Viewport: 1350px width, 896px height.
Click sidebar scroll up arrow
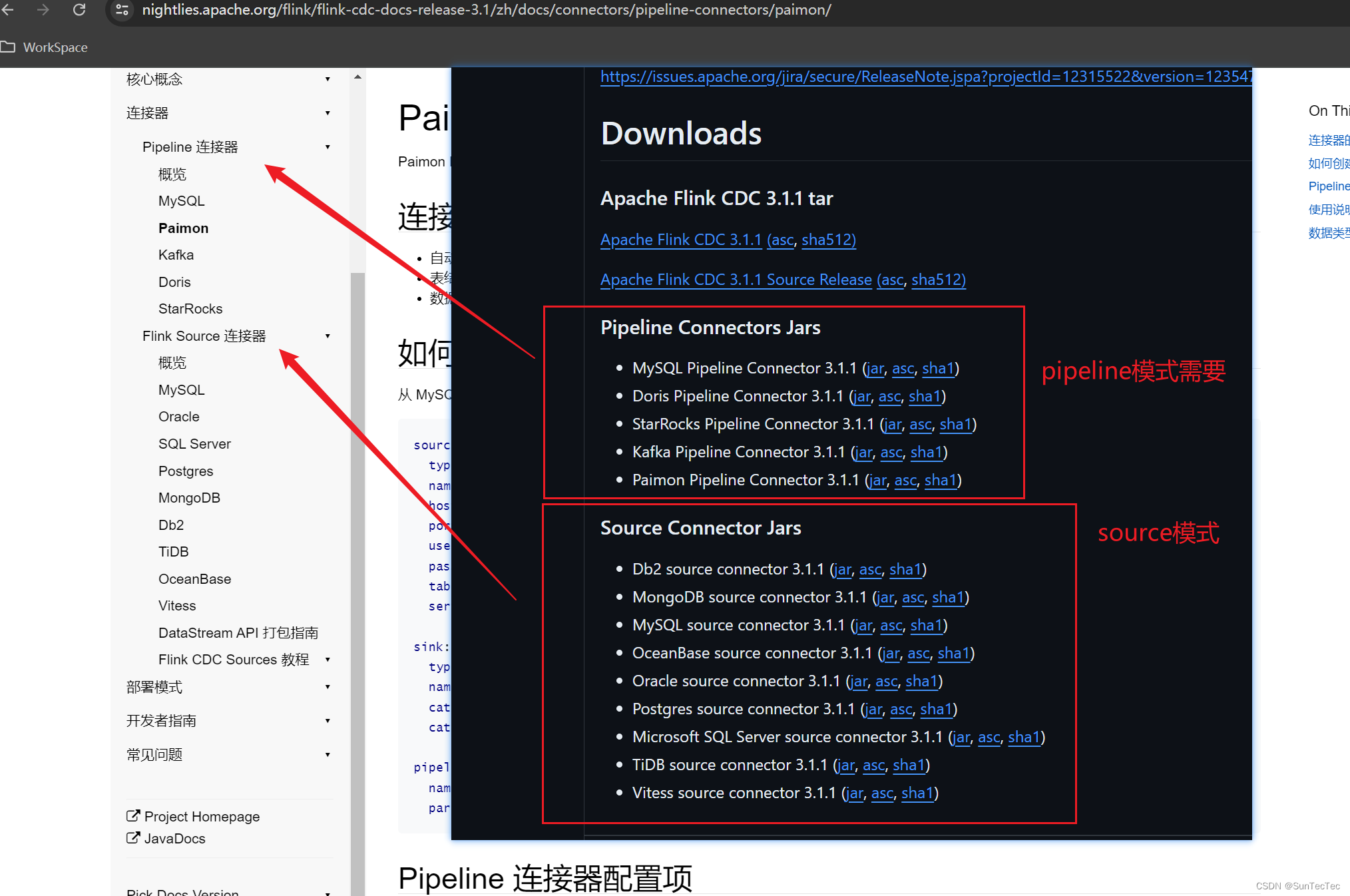(358, 77)
